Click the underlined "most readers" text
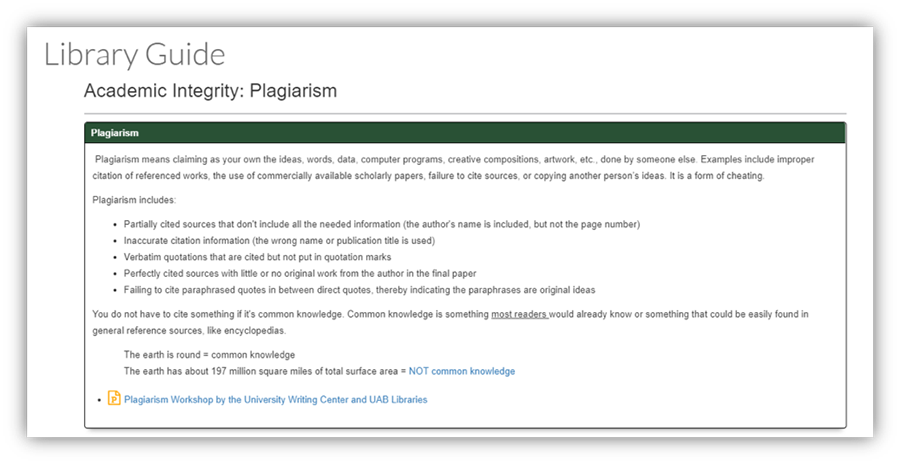Image resolution: width=900 pixels, height=464 pixels. [518, 314]
